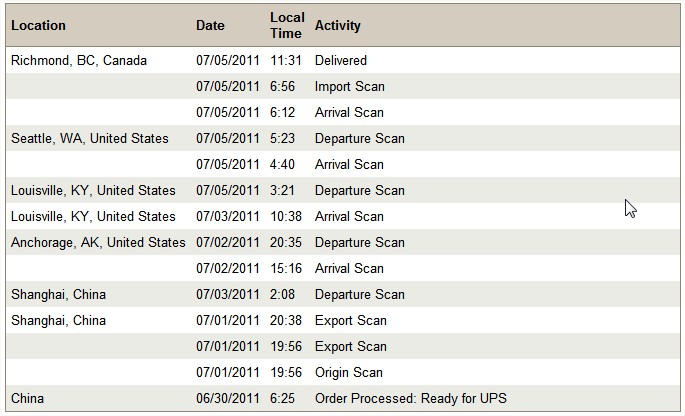The width and height of the screenshot is (685, 416).
Task: Click Louisville Arrival Scan dated 07/03/2011
Action: coord(349,216)
